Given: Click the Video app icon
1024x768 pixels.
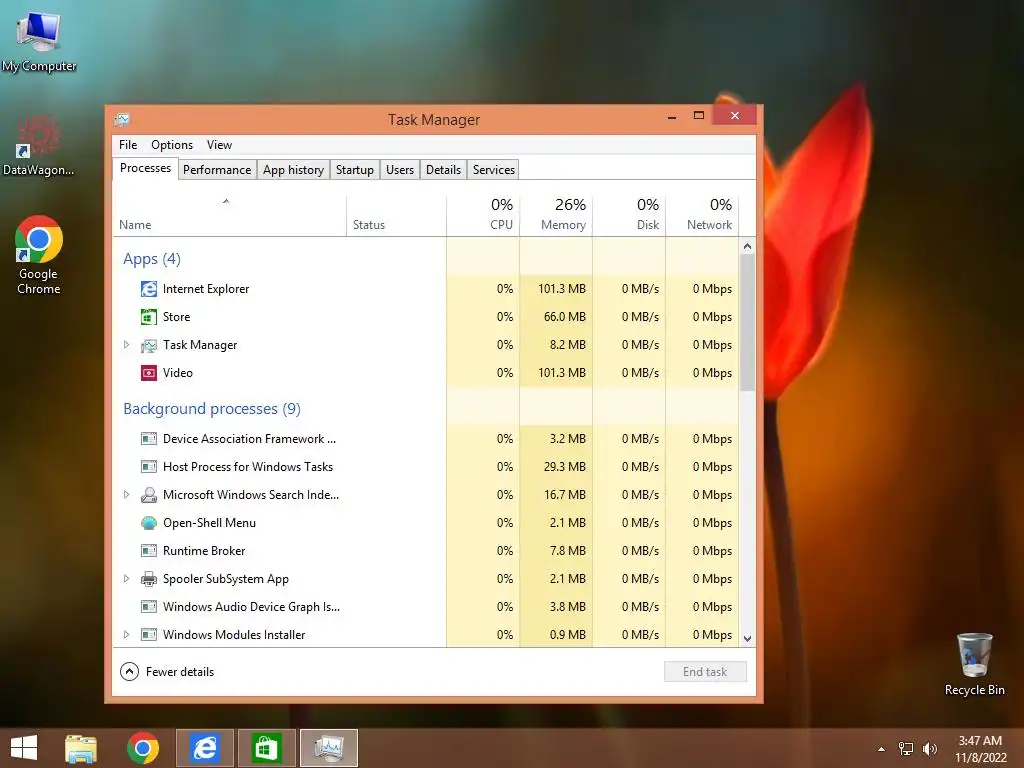Looking at the screenshot, I should coord(149,373).
